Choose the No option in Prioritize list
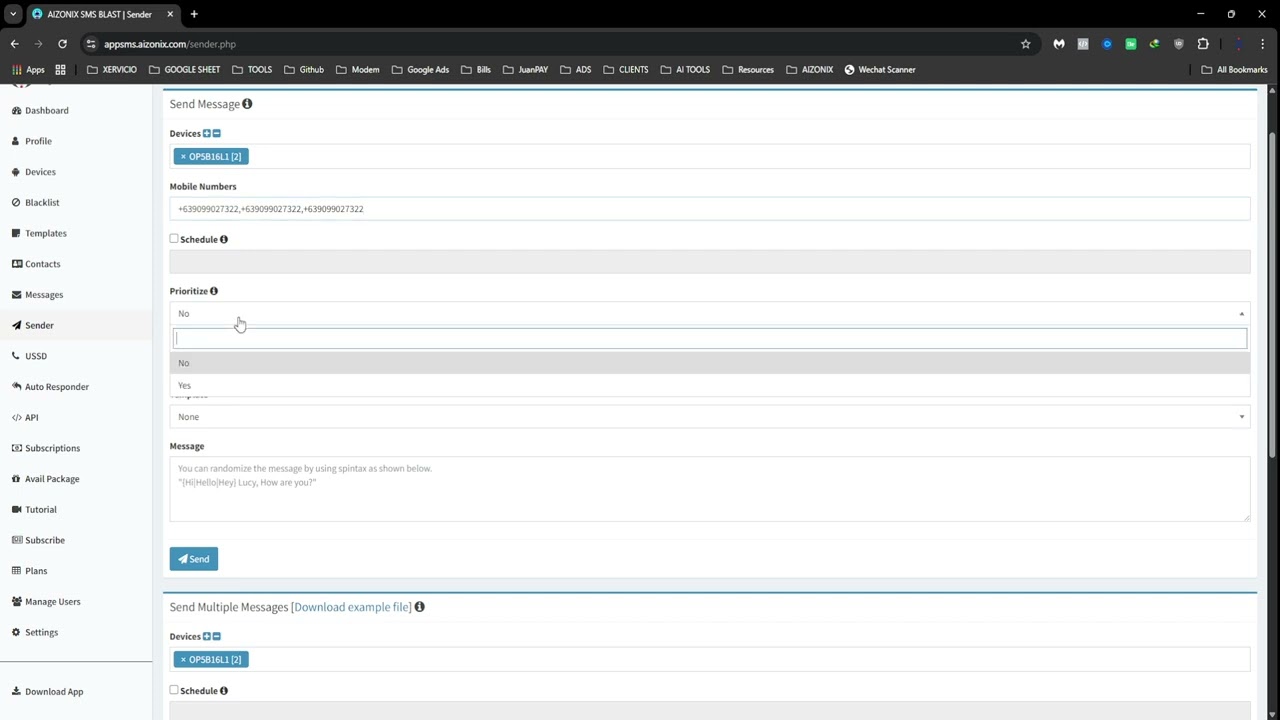This screenshot has height=720, width=1280. click(710, 363)
